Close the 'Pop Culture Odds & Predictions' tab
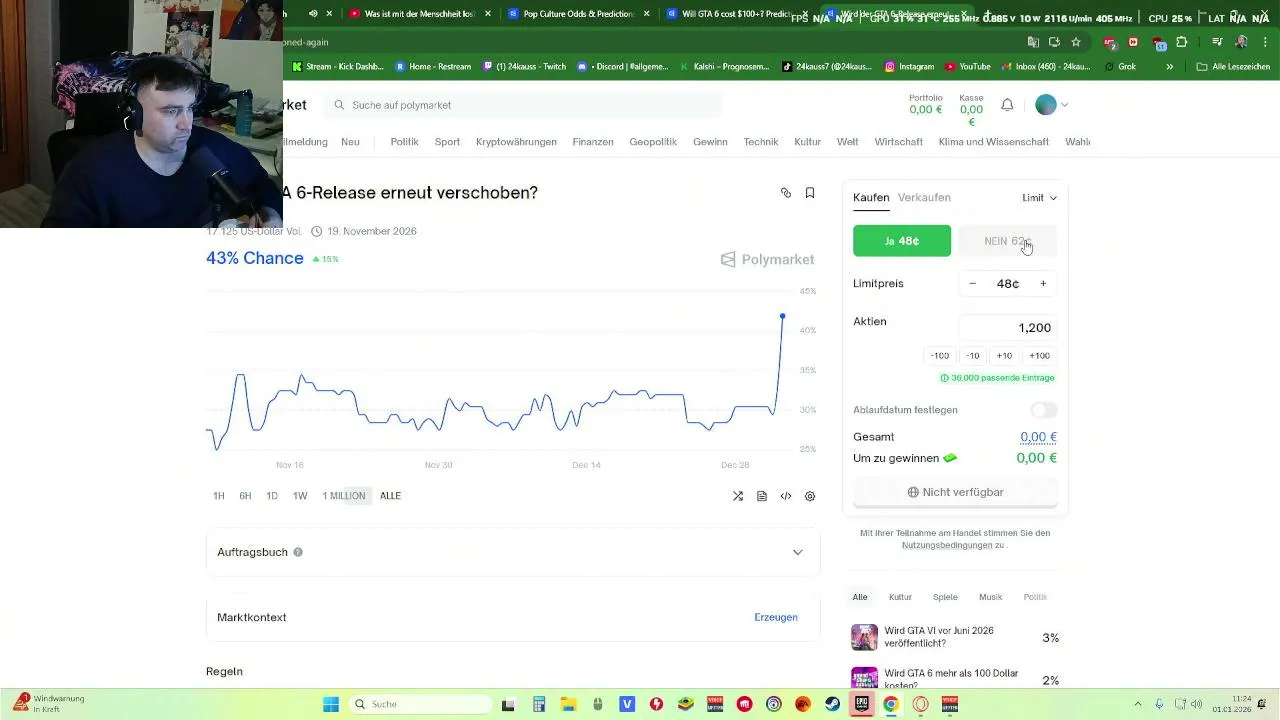The image size is (1280, 720). pyautogui.click(x=647, y=14)
